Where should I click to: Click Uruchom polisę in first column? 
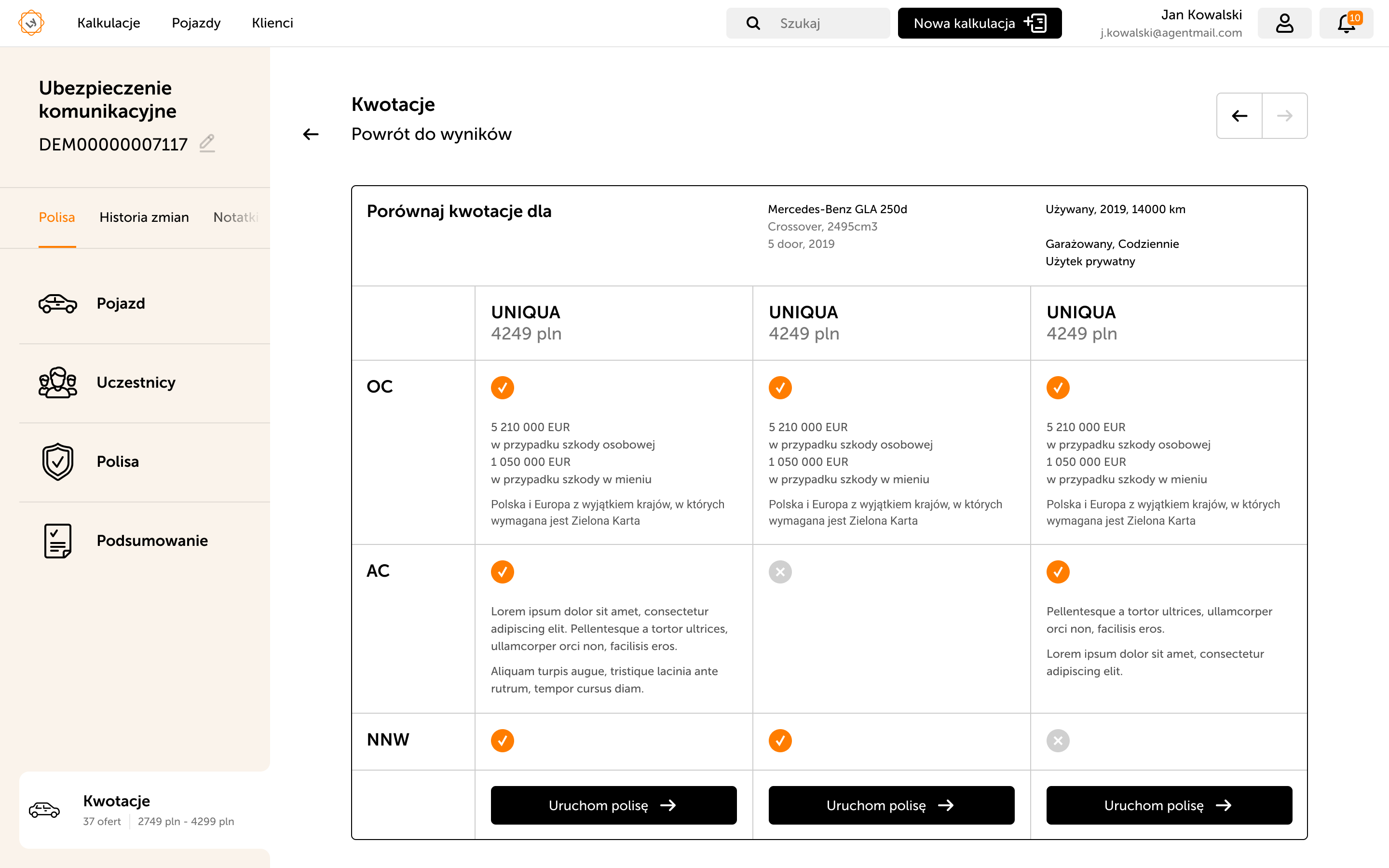coord(613,805)
